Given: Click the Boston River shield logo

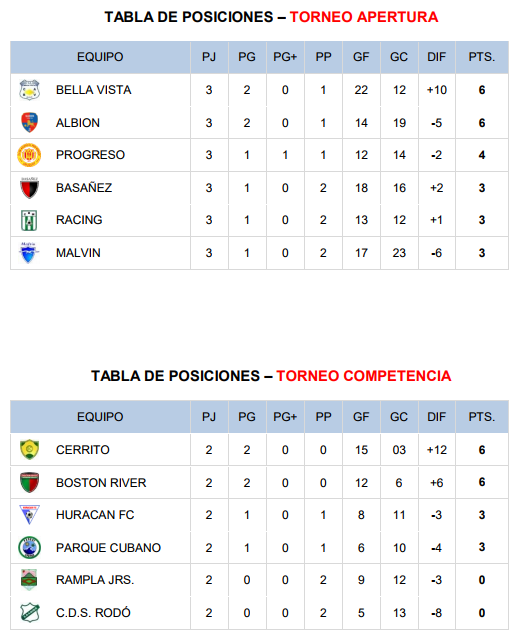Looking at the screenshot, I should [x=29, y=482].
